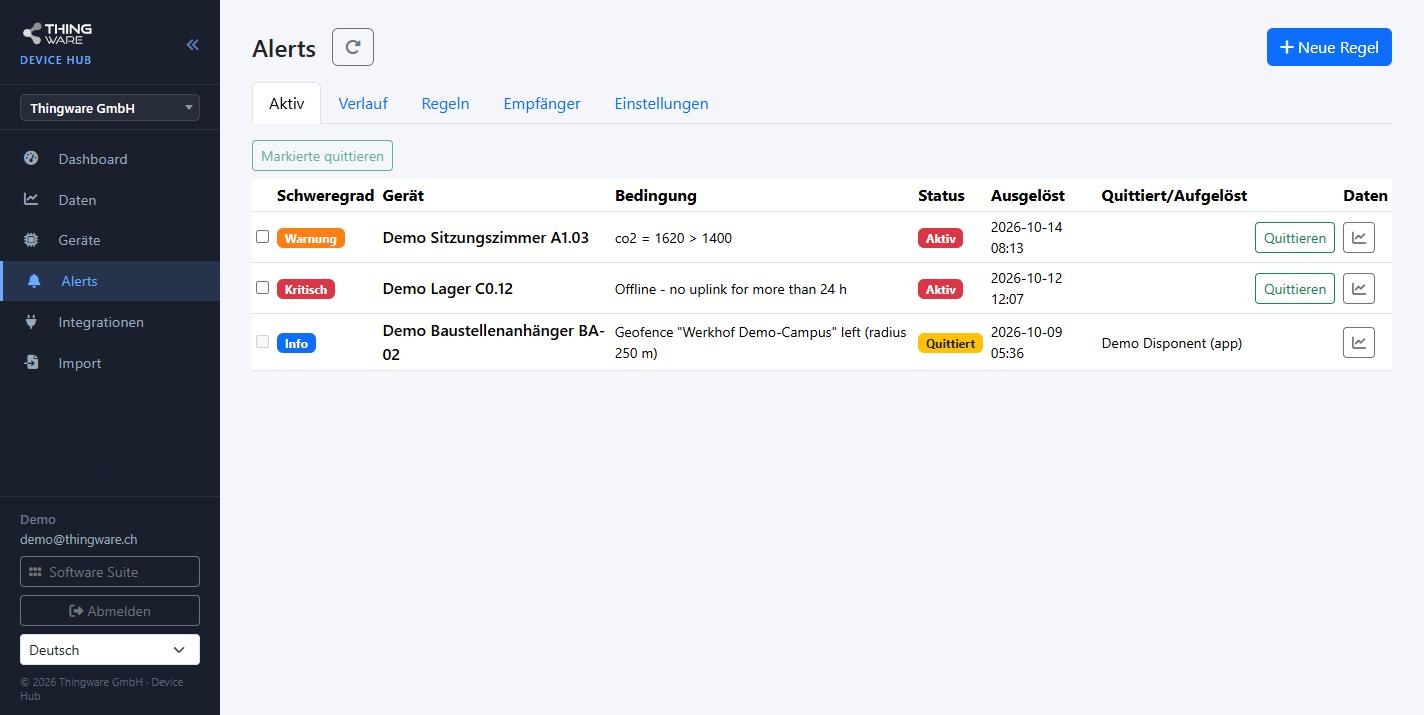The height and width of the screenshot is (715, 1424).
Task: Click the yellow Quittiert status badge
Action: point(950,343)
